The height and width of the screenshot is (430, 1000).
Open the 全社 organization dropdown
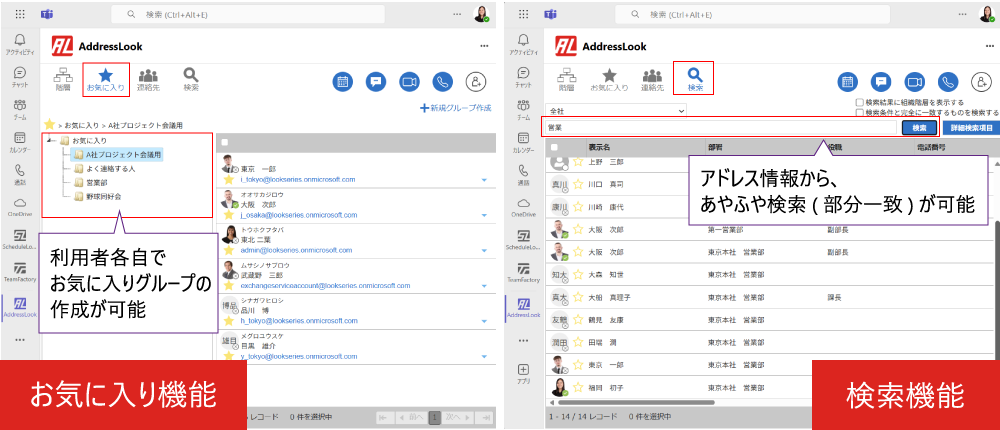point(596,111)
